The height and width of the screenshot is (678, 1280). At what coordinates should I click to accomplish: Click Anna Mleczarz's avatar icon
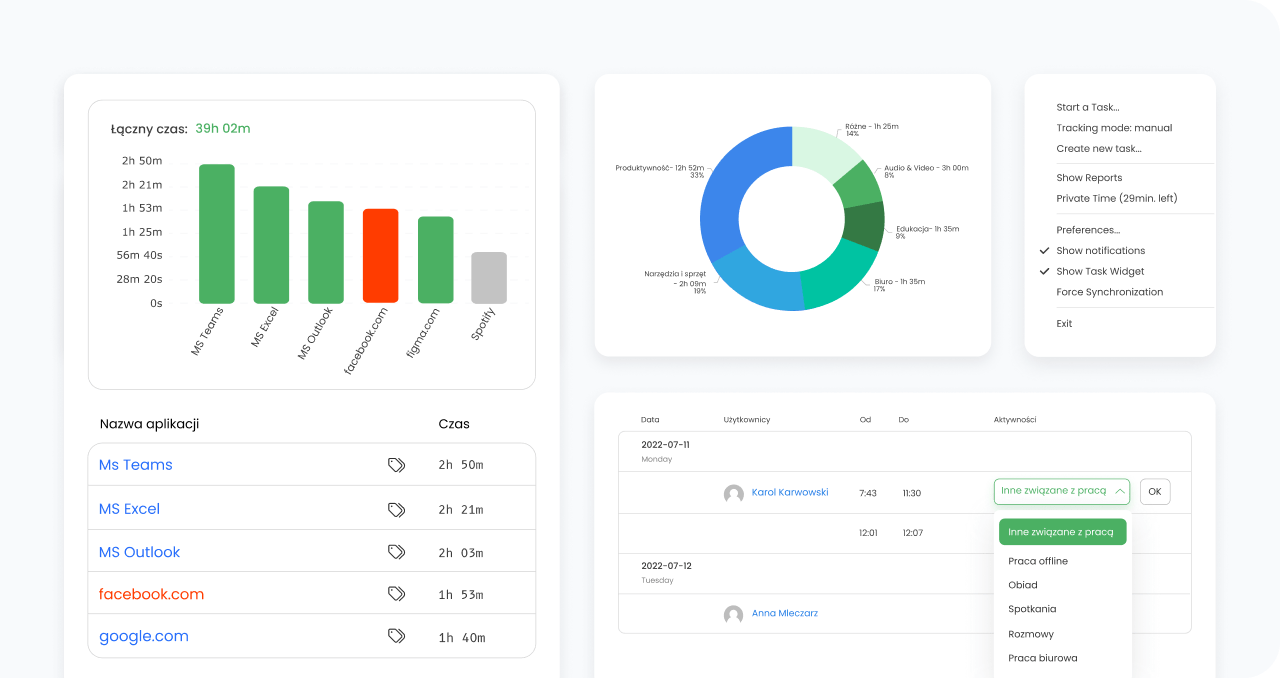click(x=733, y=614)
